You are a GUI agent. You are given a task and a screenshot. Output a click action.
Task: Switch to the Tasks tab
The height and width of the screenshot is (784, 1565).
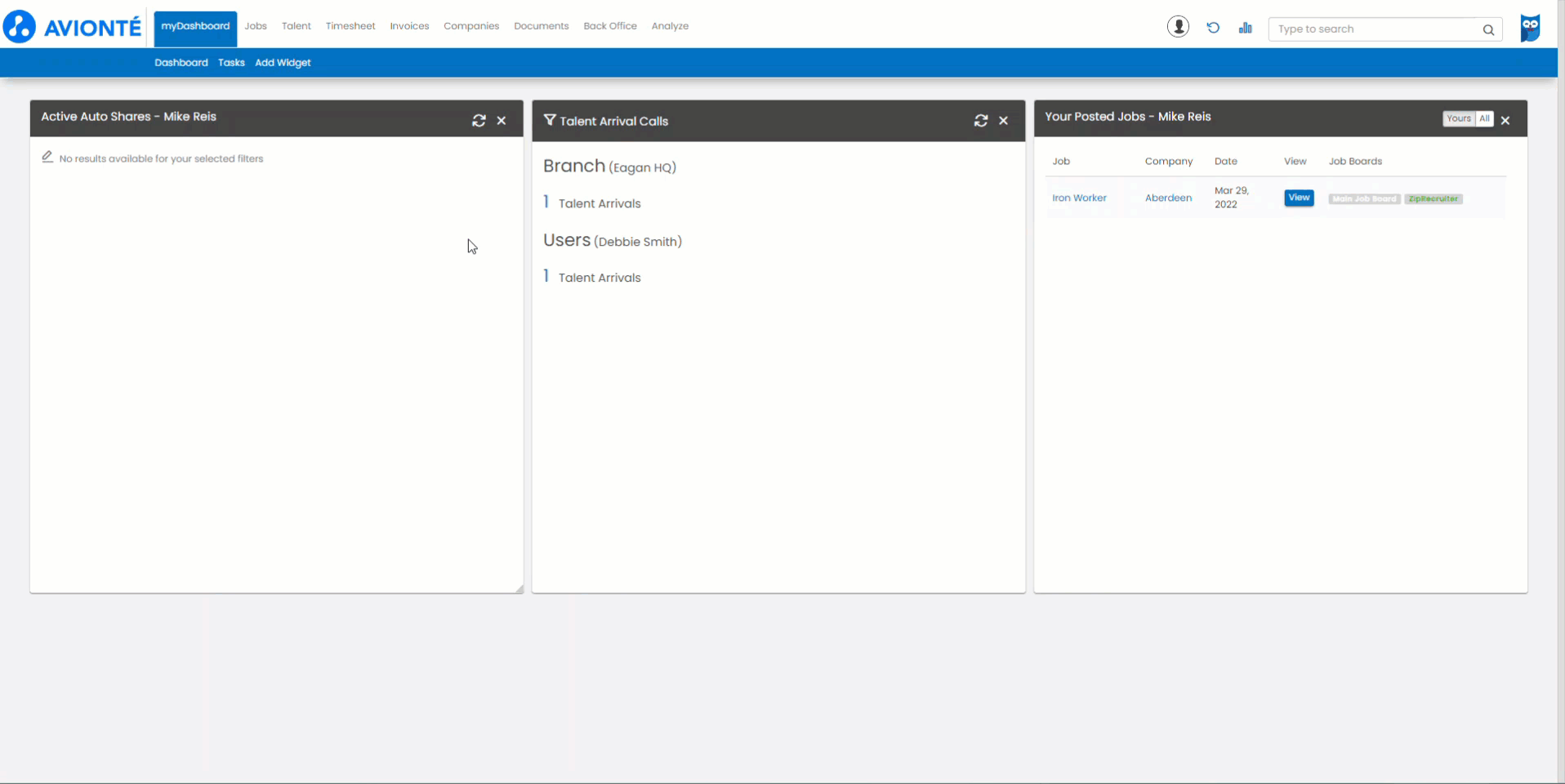pos(231,63)
